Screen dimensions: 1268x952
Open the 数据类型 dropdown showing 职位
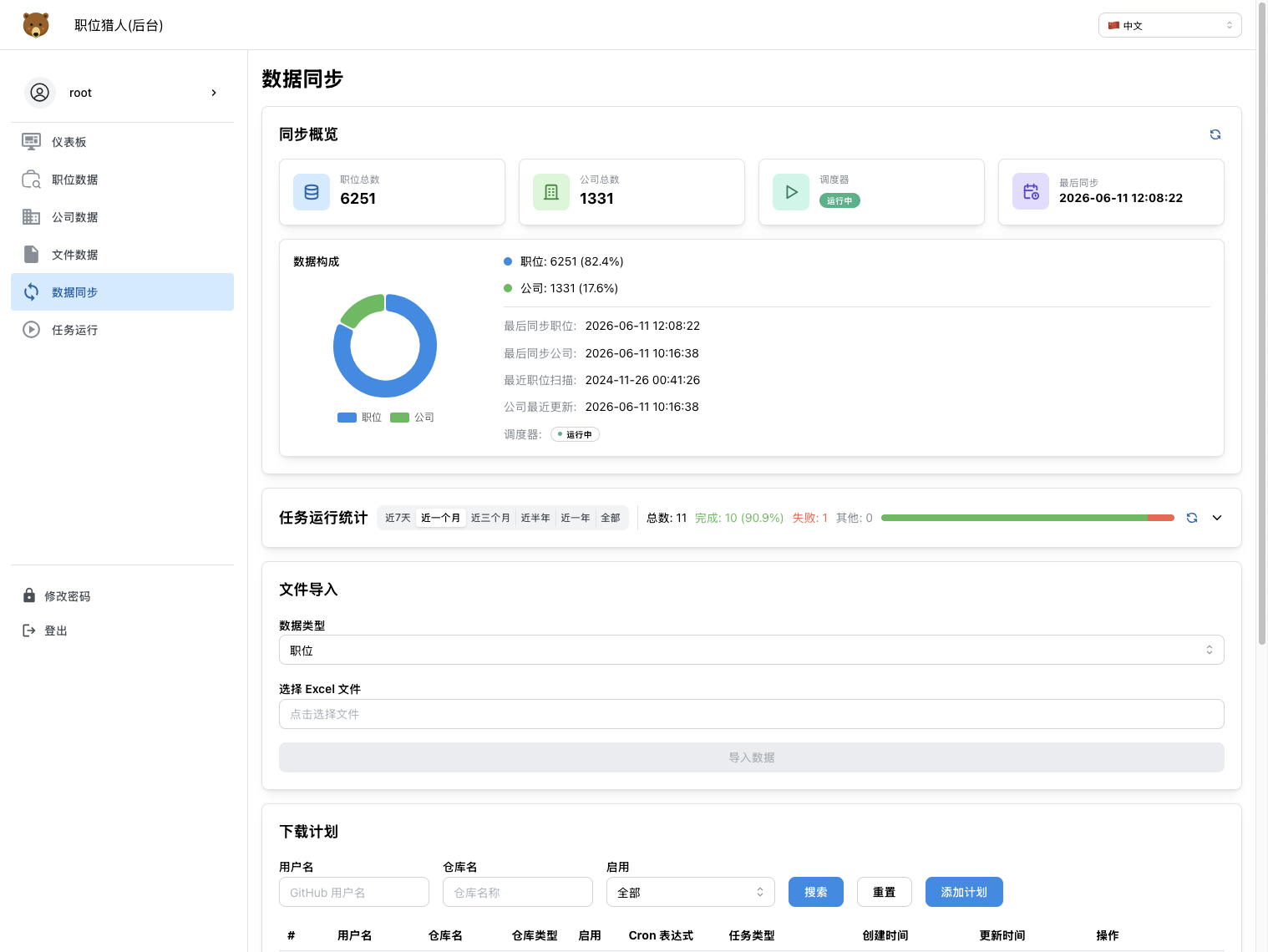[x=752, y=650]
